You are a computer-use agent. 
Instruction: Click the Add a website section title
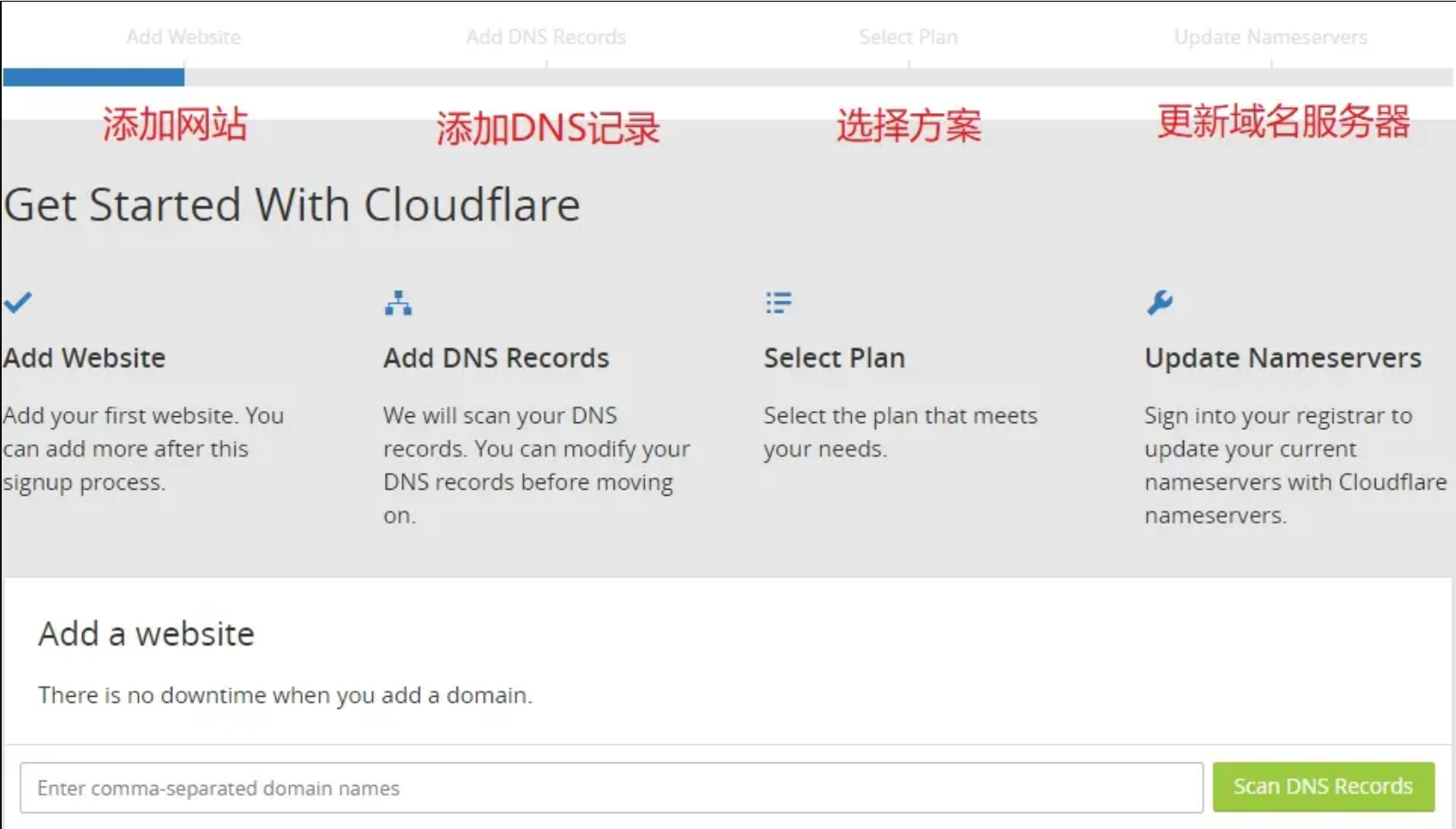pyautogui.click(x=146, y=634)
